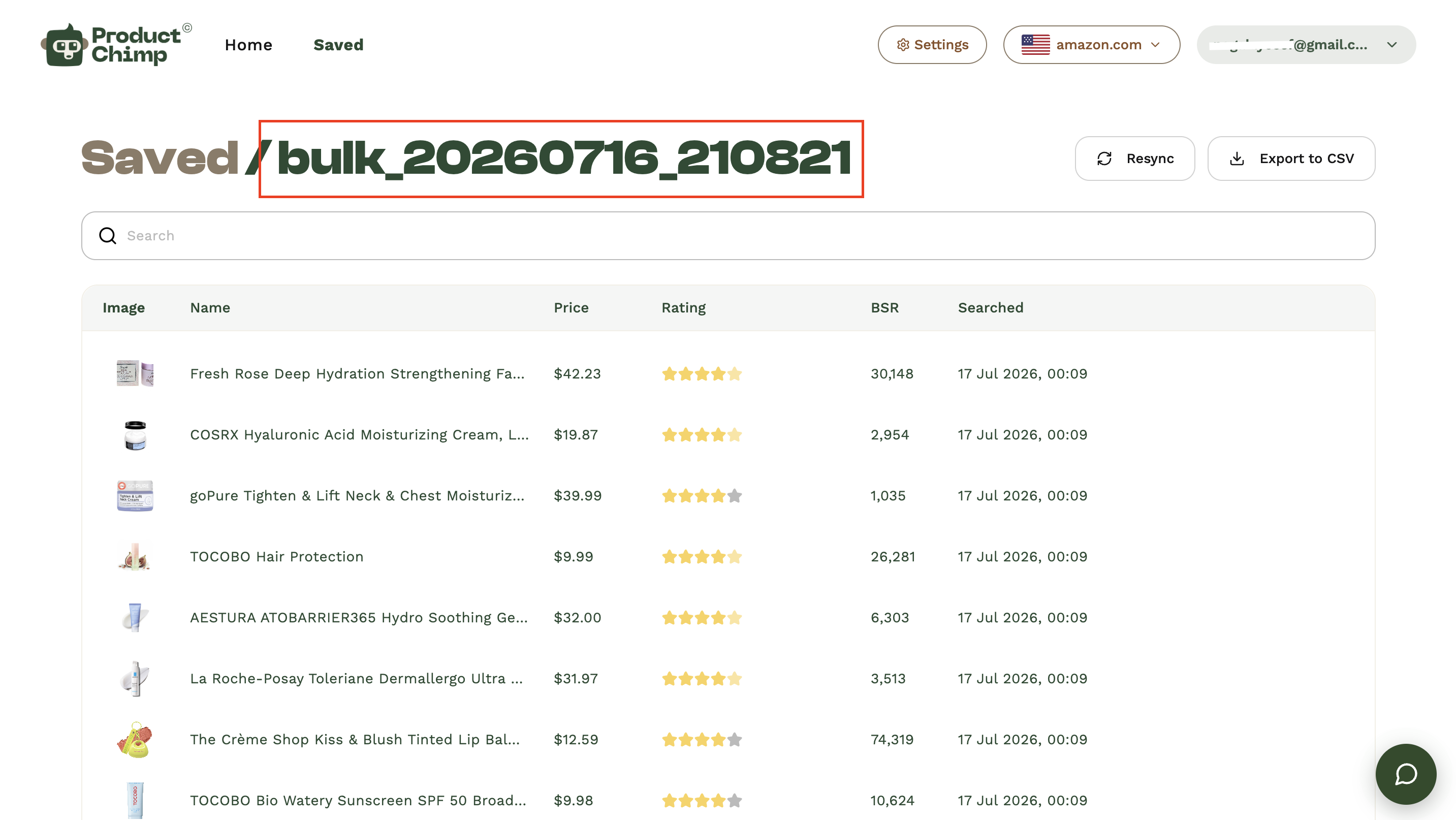Click the star rating for AESTURA gel

702,618
